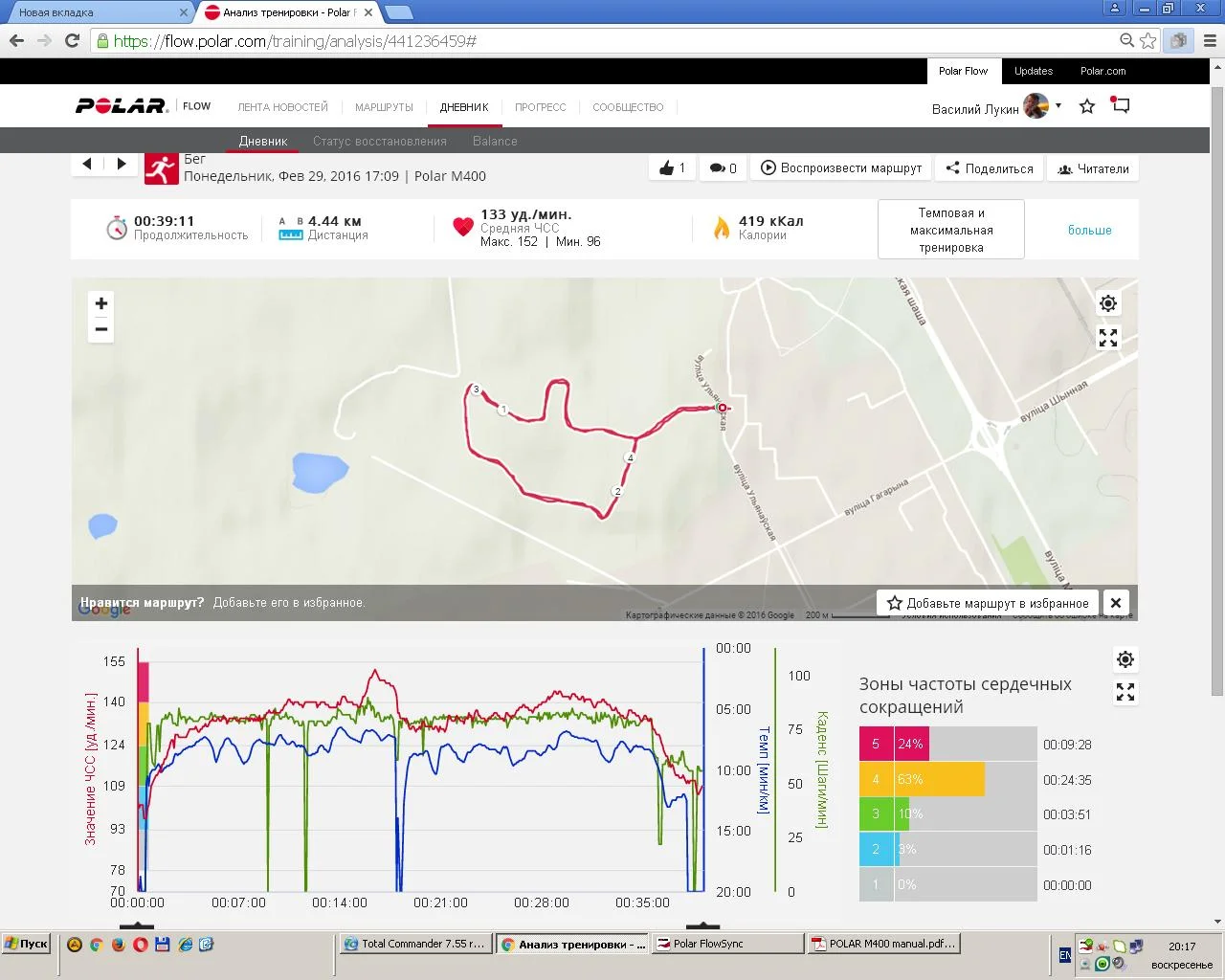Click heart rate zone 4 yellow bar
Image resolution: width=1225 pixels, height=980 pixels.
point(940,779)
